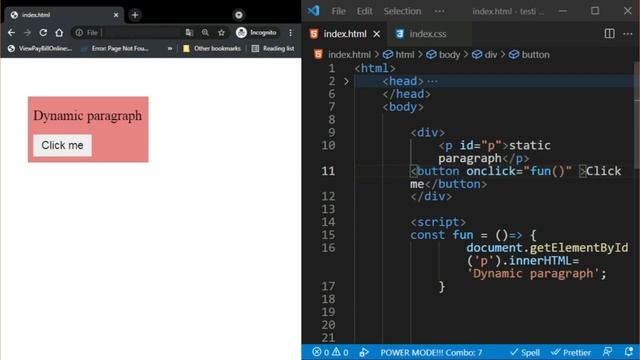Image resolution: width=640 pixels, height=360 pixels.
Task: Click the 'Click me' button on page
Action: [62, 145]
